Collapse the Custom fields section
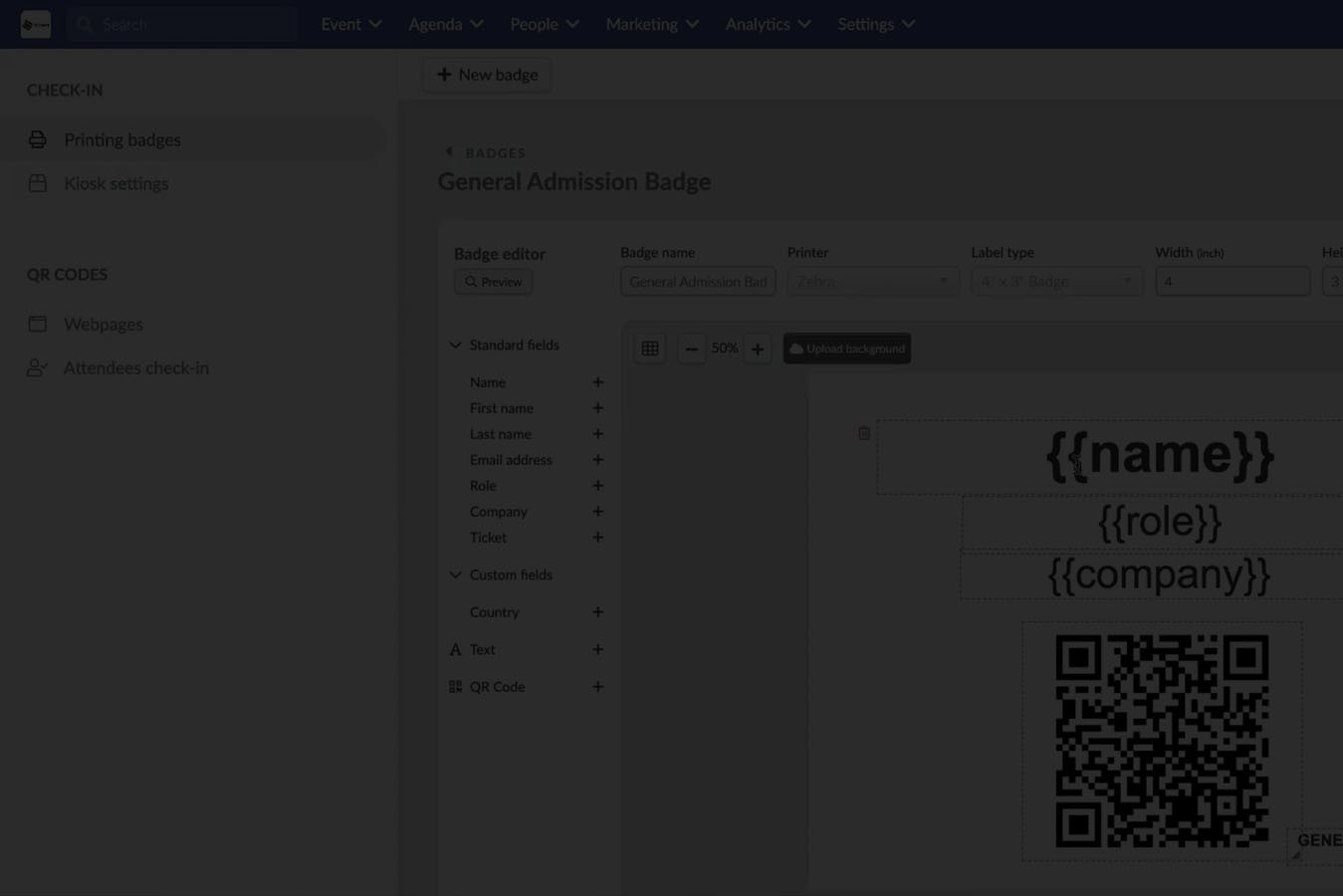 coord(456,575)
